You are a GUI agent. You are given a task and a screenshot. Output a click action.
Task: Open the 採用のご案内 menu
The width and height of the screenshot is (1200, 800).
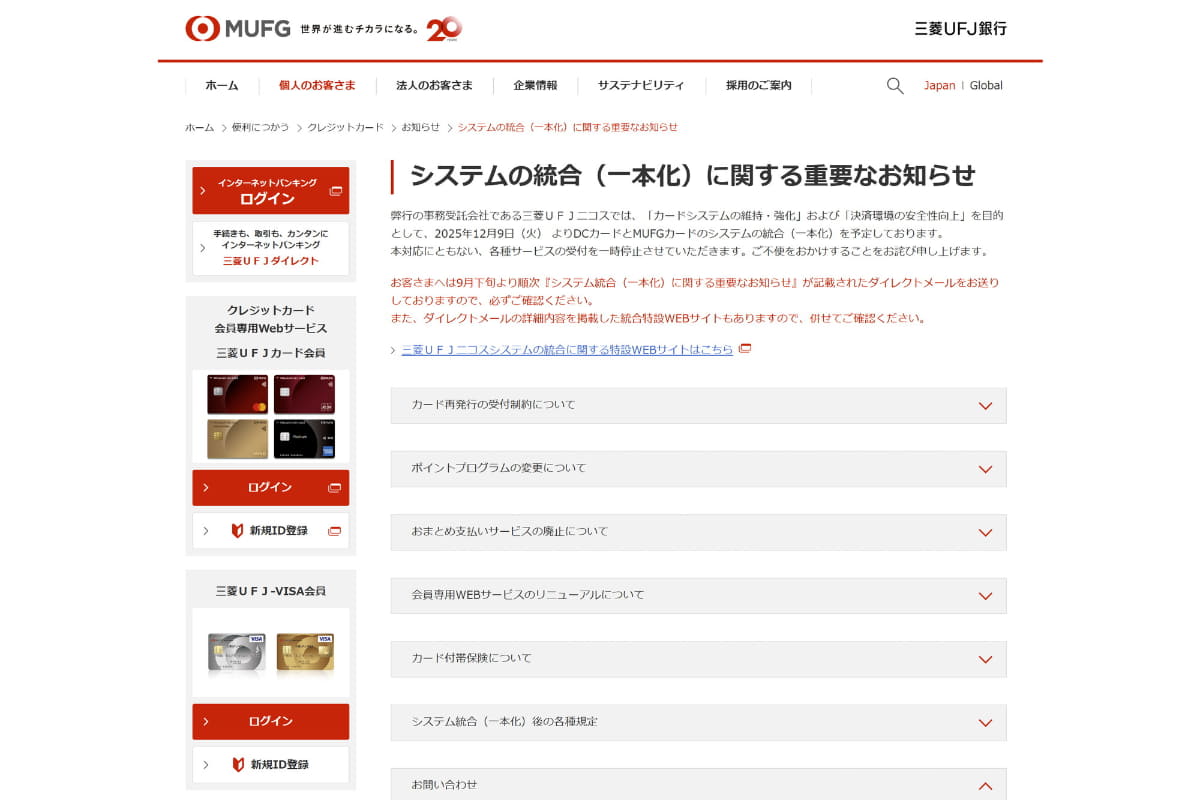758,85
